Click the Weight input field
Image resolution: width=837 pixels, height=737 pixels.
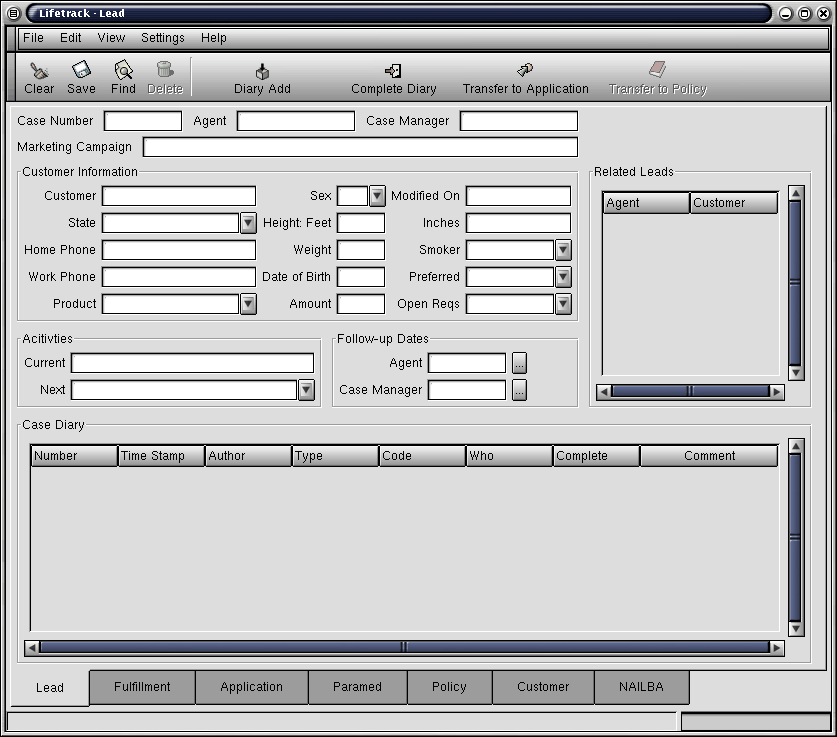(x=361, y=250)
